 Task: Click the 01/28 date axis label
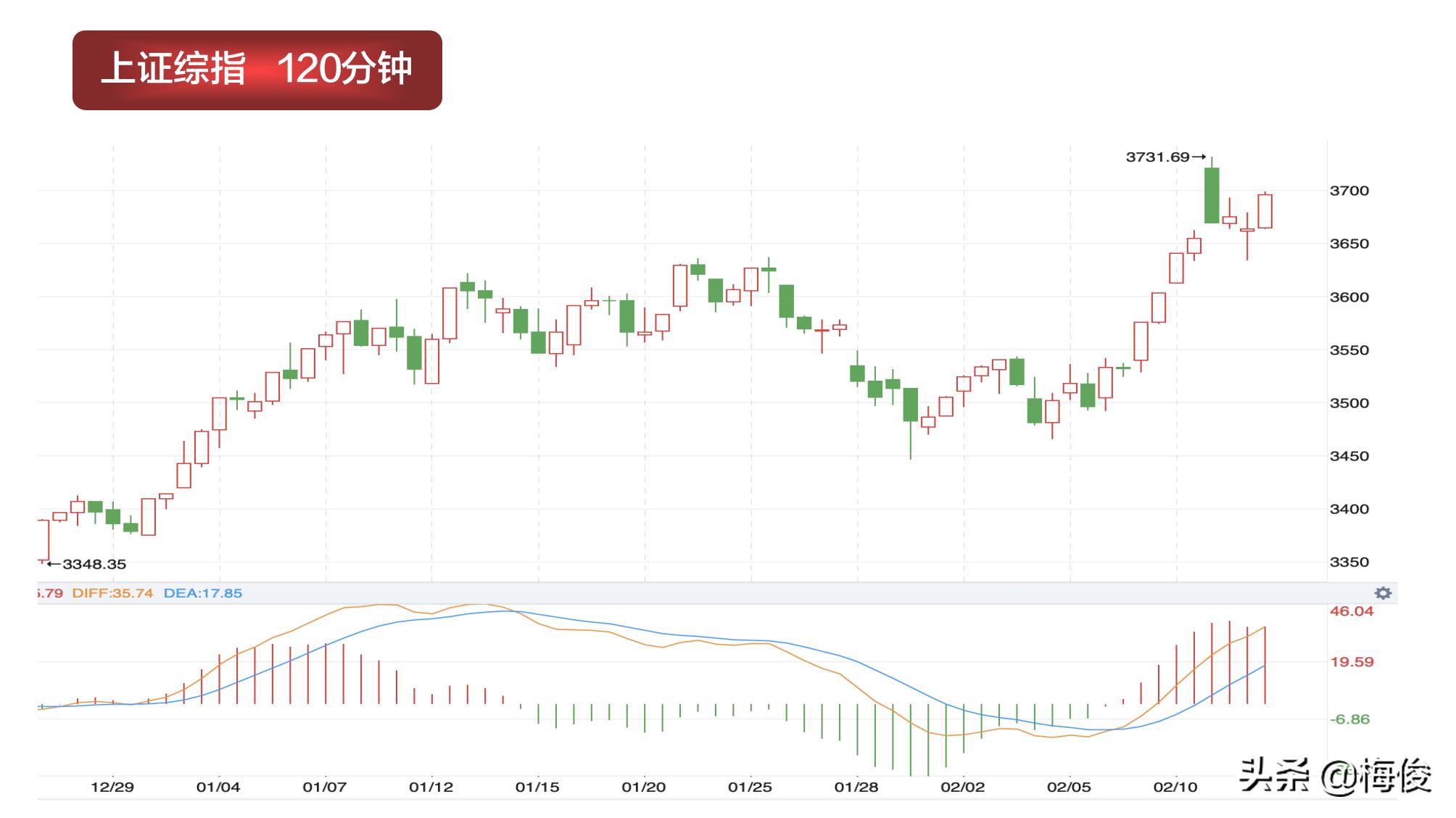856,787
